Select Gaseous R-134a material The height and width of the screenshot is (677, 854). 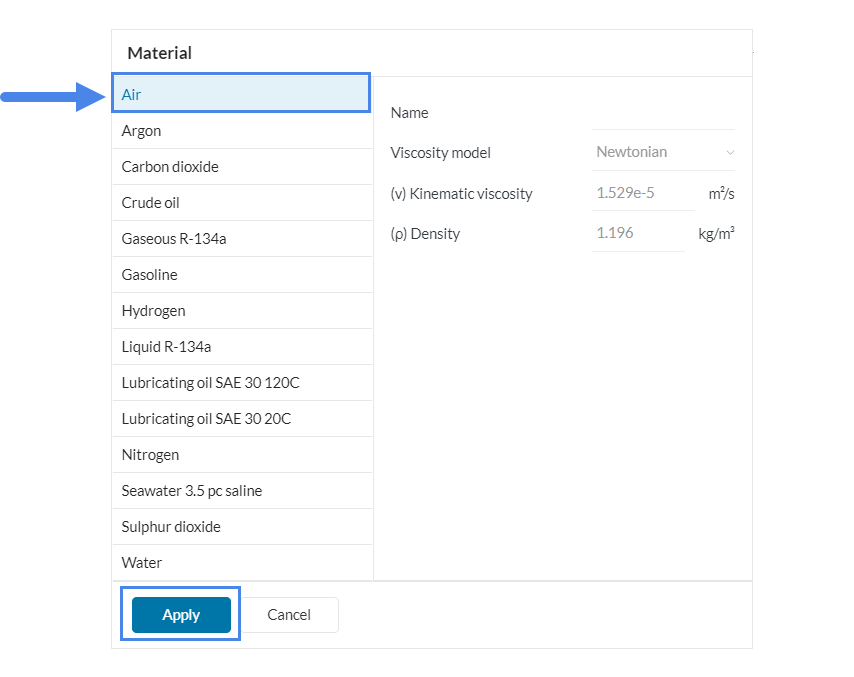tap(240, 239)
